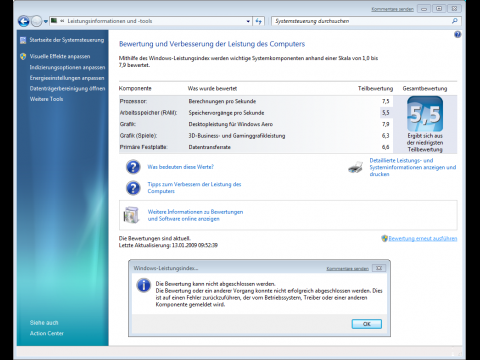480x360 pixels.
Task: Minimize the control panel window
Action: click(424, 9)
